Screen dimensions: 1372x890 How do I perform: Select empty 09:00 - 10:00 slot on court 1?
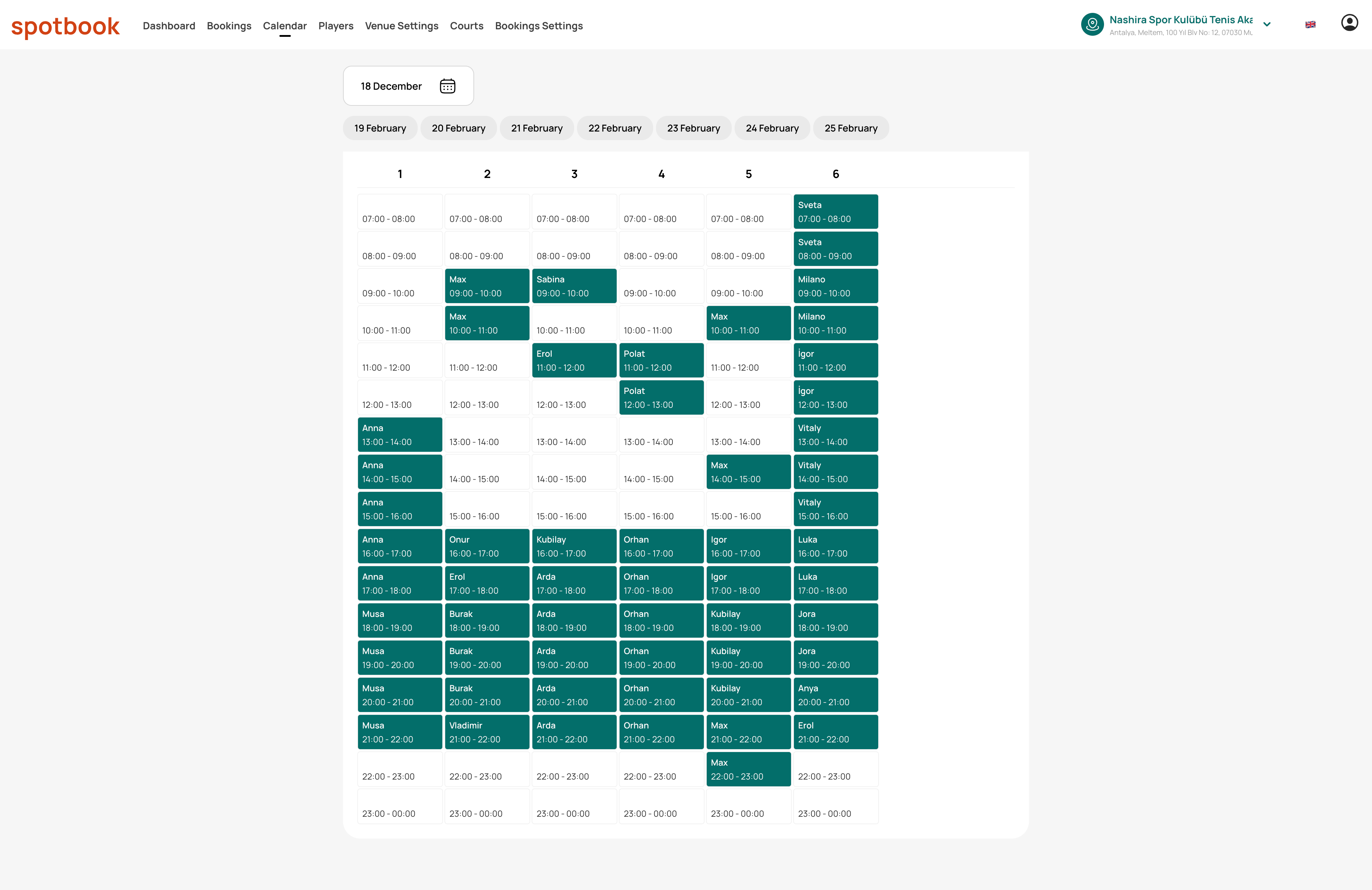399,286
